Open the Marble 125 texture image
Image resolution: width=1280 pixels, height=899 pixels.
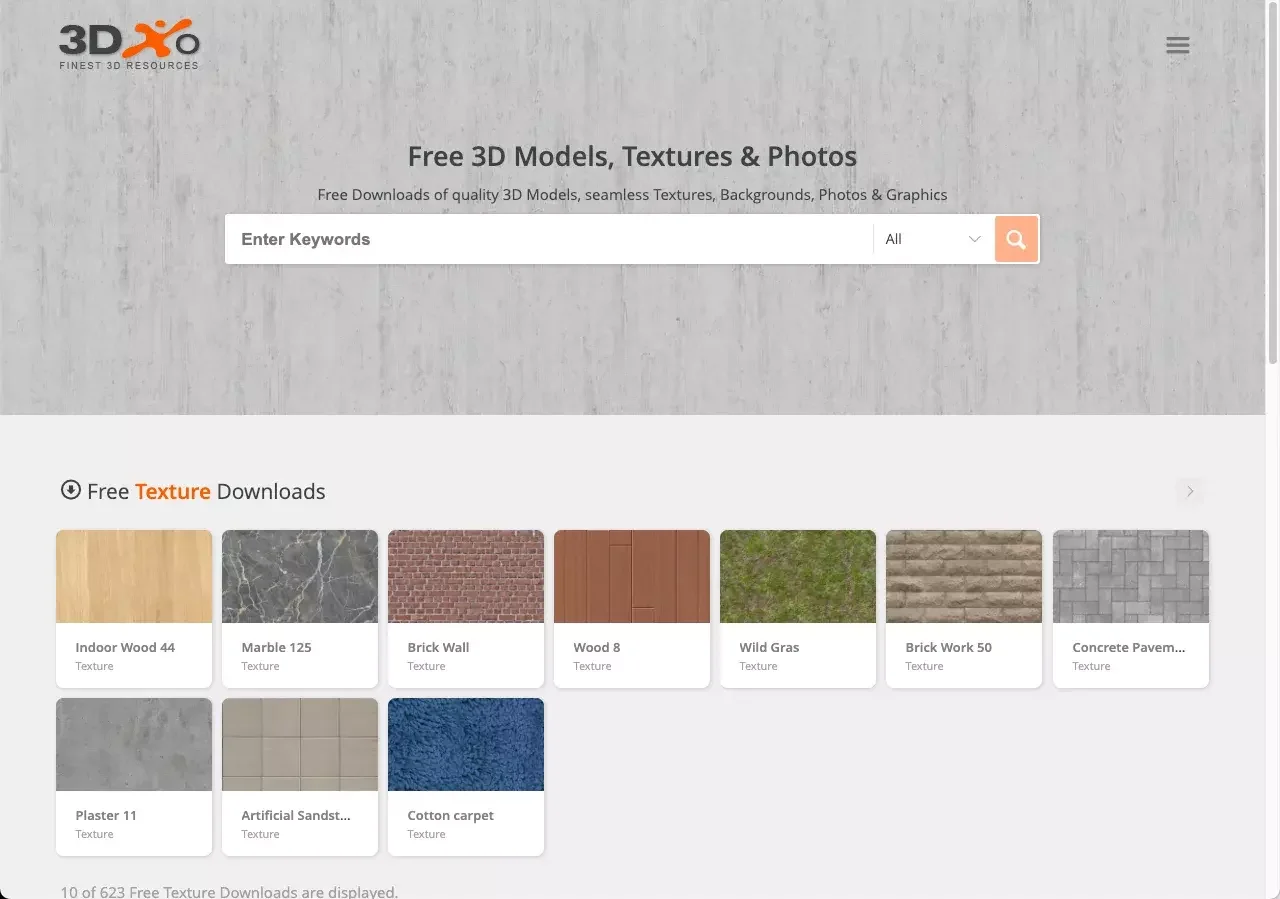tap(300, 576)
